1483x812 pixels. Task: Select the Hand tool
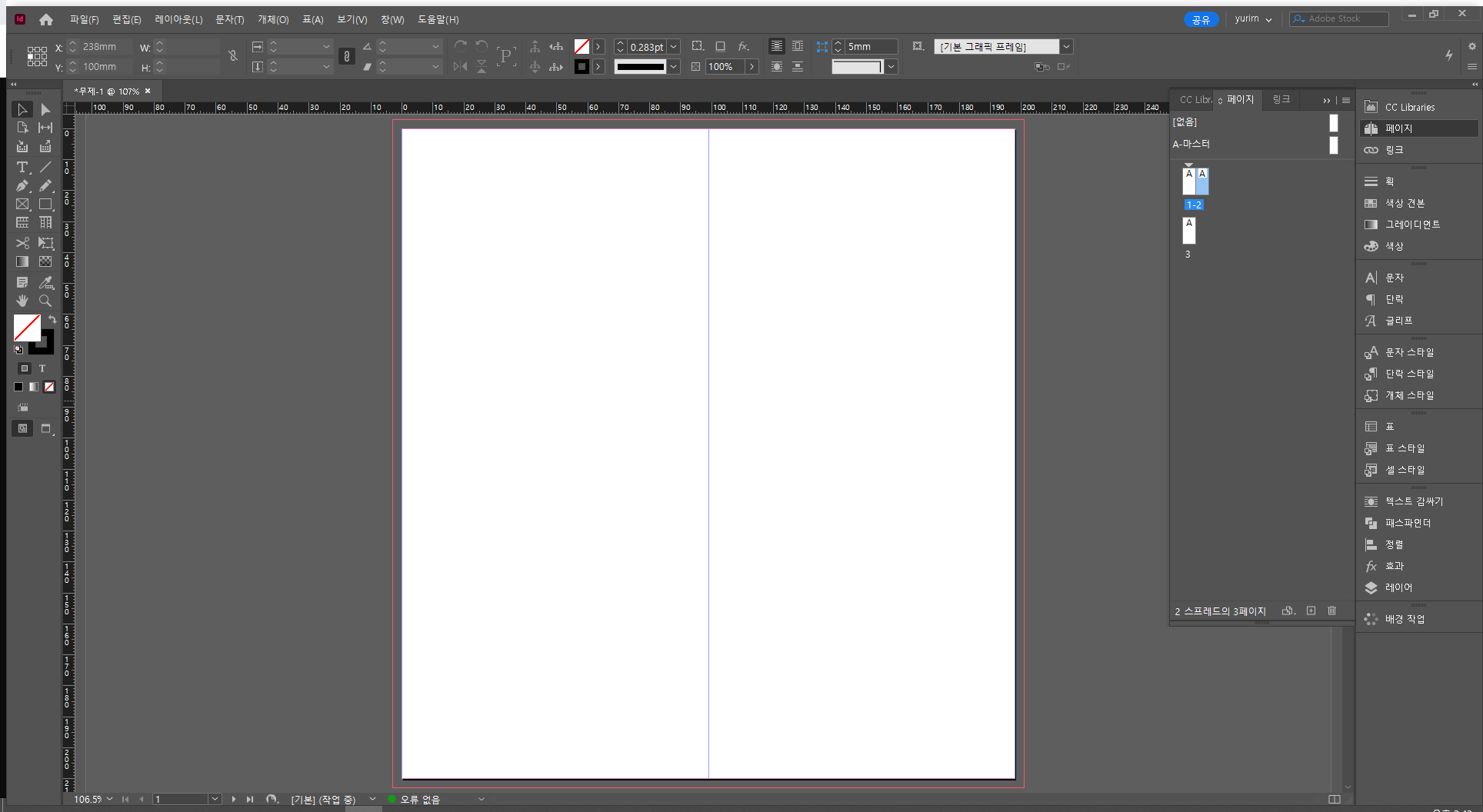[x=22, y=301]
